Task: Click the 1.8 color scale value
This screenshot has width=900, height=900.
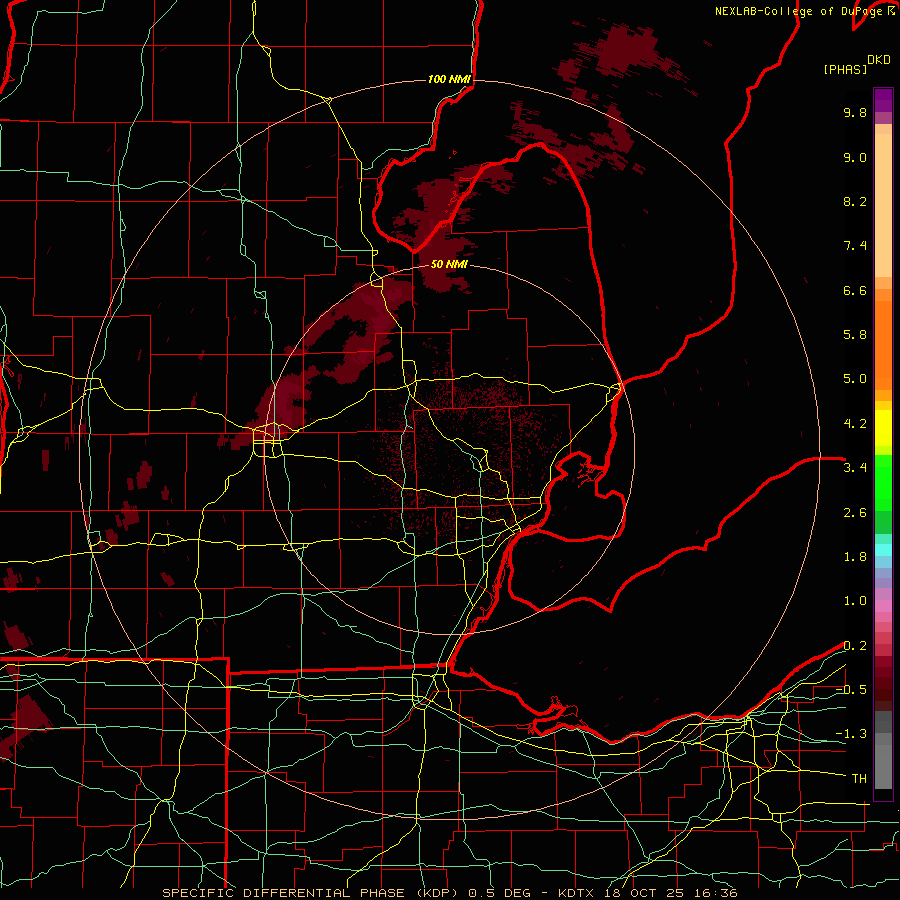Action: tap(855, 557)
